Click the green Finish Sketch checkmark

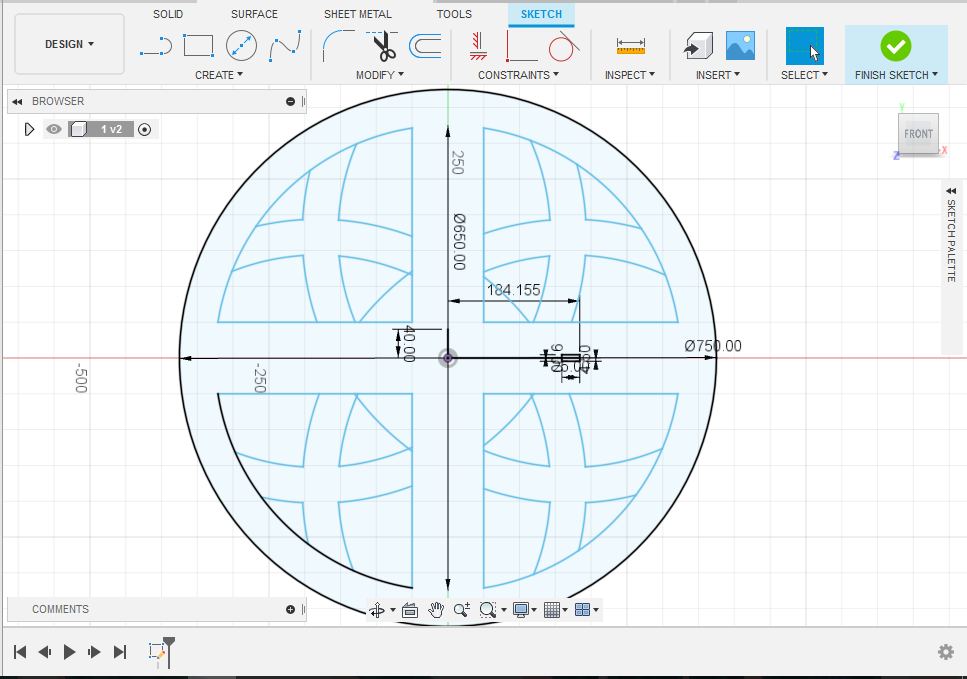coord(895,46)
